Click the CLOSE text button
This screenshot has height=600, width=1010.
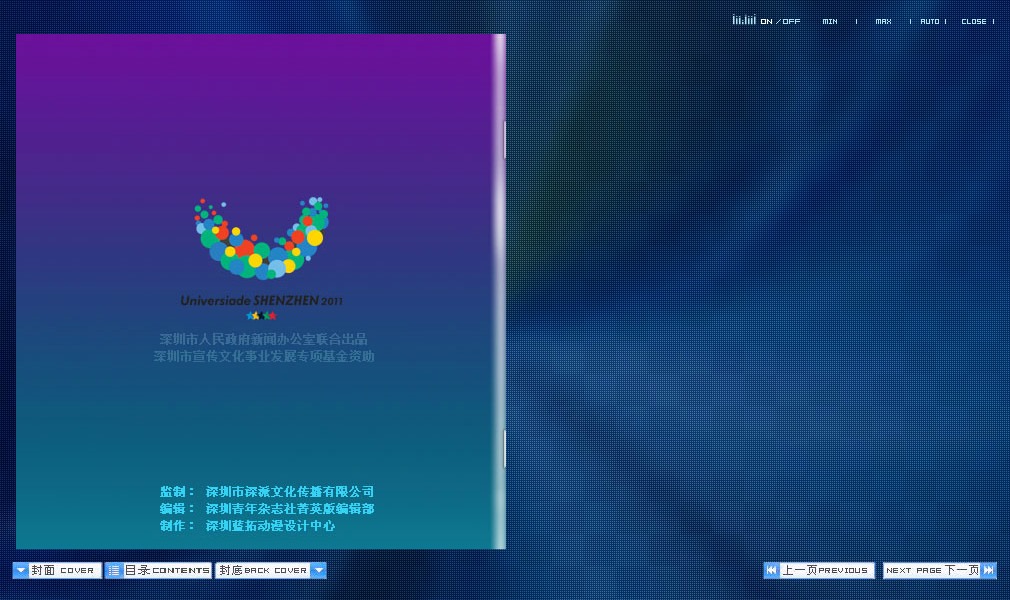pyautogui.click(x=974, y=21)
